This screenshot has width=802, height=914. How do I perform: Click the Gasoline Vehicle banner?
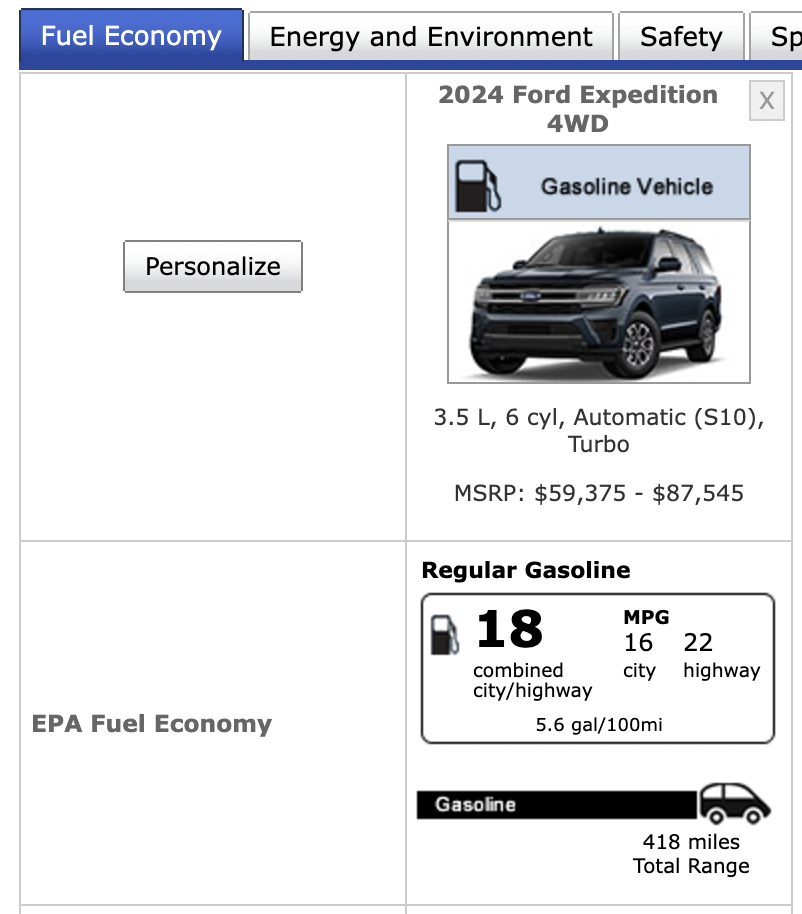[x=599, y=182]
